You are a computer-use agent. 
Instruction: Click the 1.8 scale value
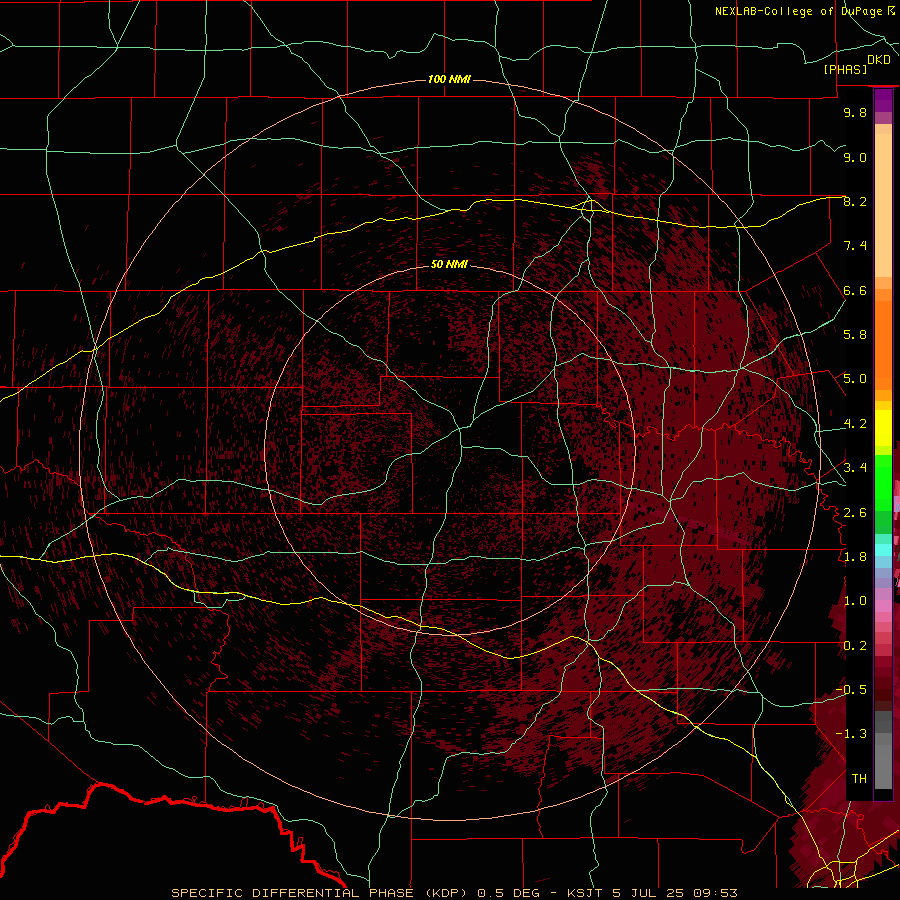pyautogui.click(x=855, y=557)
